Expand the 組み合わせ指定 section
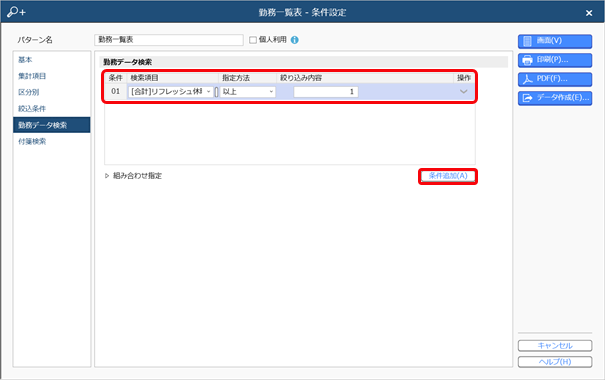This screenshot has height=380, width=605. coord(134,176)
